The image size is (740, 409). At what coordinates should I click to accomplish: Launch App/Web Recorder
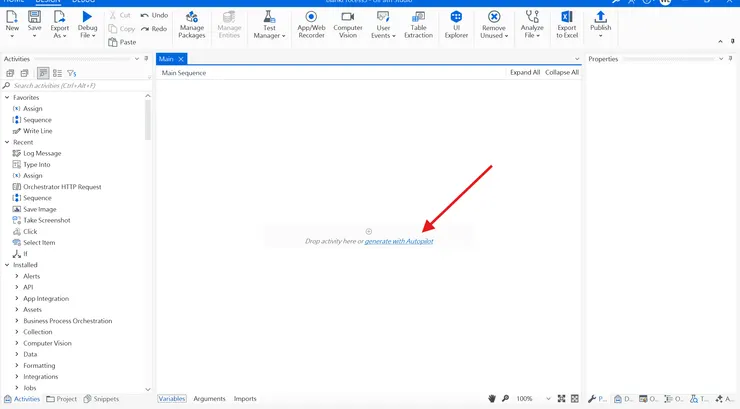click(311, 24)
